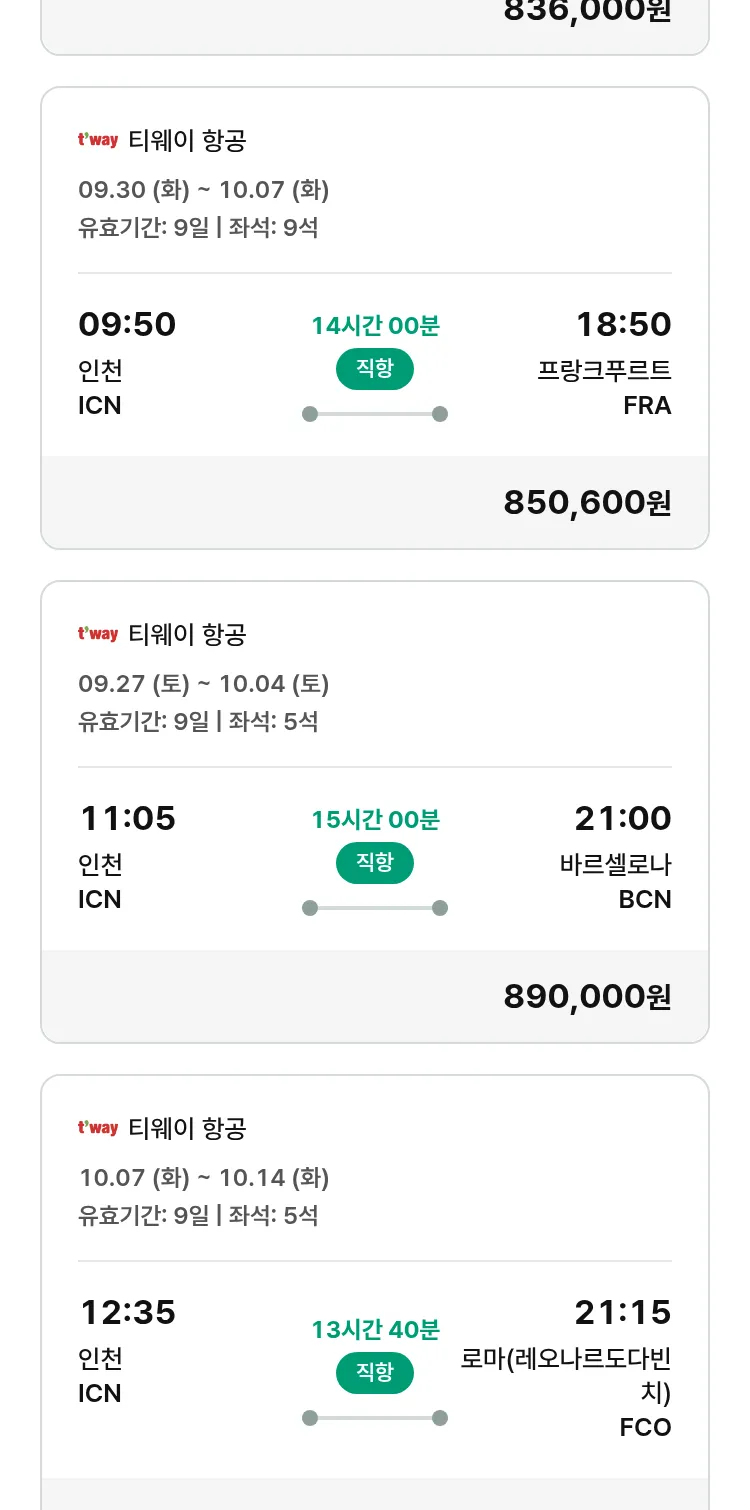Click the 바르셀로나 BCN destination
Viewport: 750px width, 1510px height.
click(x=615, y=881)
